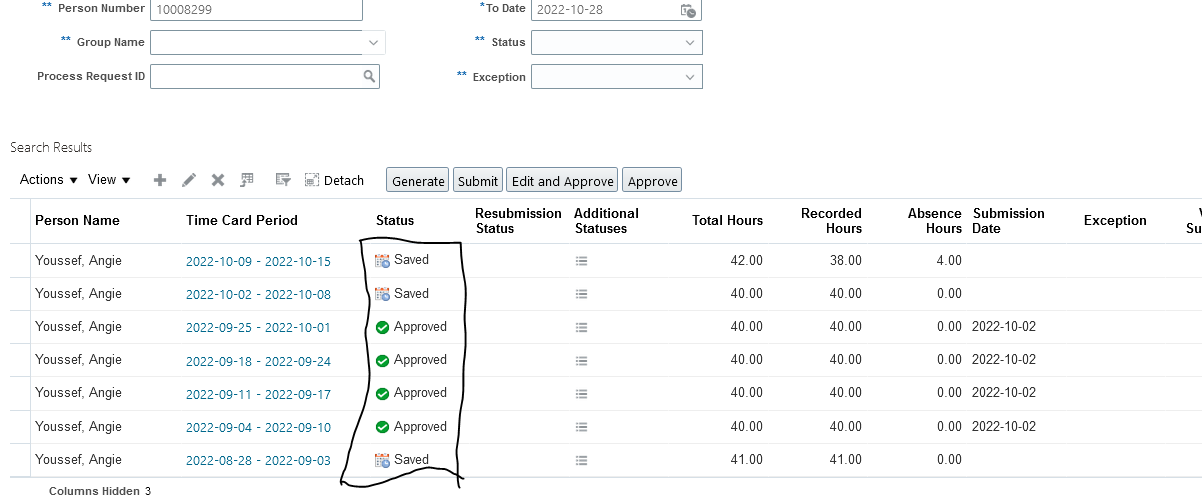Viewport: 1202px width, 501px height.
Task: Open Additional Statuses for 2022-09-25 row
Action: (x=582, y=327)
